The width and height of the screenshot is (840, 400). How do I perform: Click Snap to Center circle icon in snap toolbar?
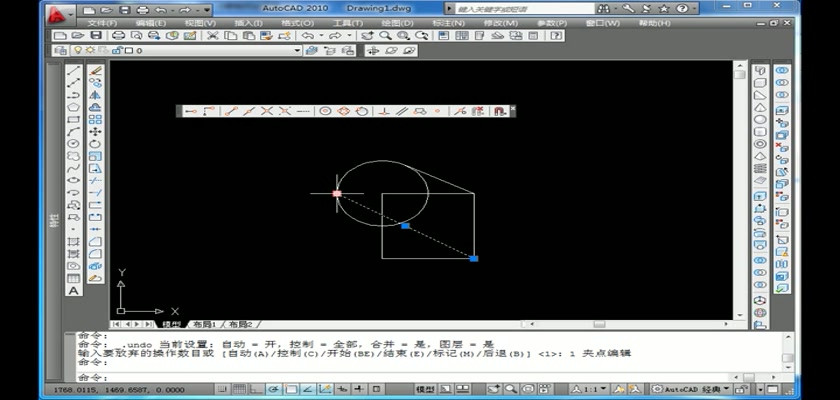[x=325, y=111]
